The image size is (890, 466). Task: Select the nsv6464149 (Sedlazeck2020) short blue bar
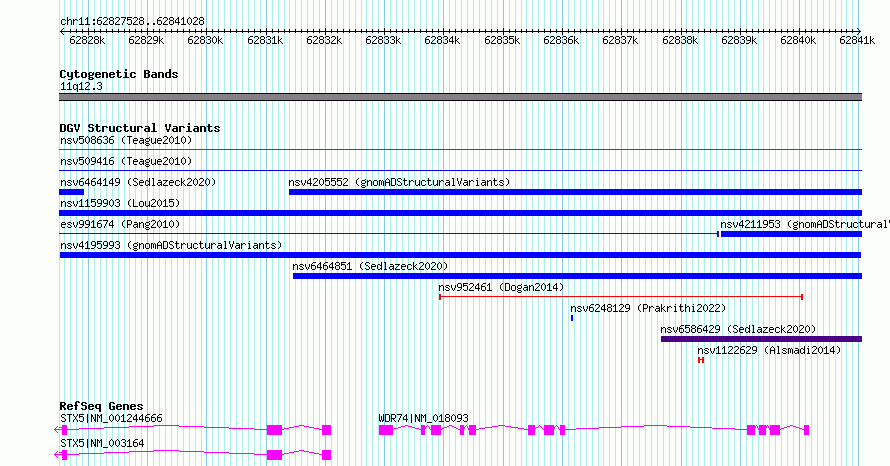pos(72,192)
